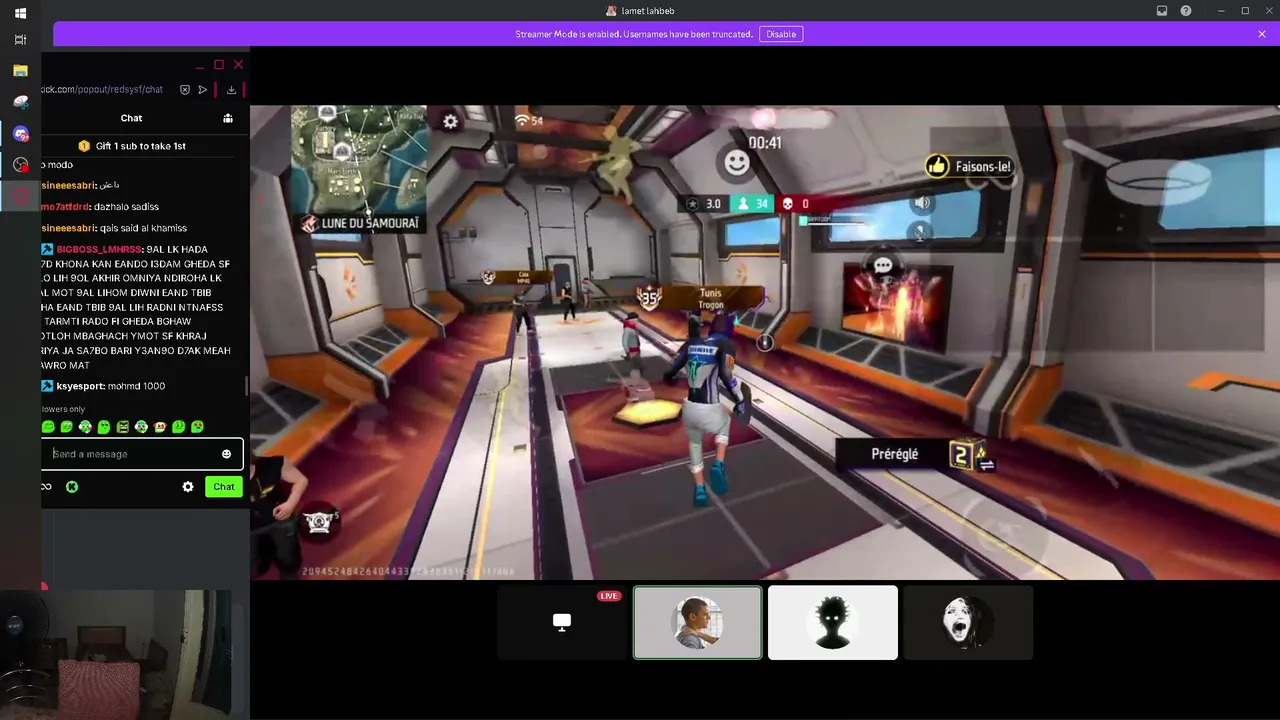This screenshot has width=1280, height=720.
Task: Click the chat message 'qais said al khamiss'
Action: [x=144, y=228]
